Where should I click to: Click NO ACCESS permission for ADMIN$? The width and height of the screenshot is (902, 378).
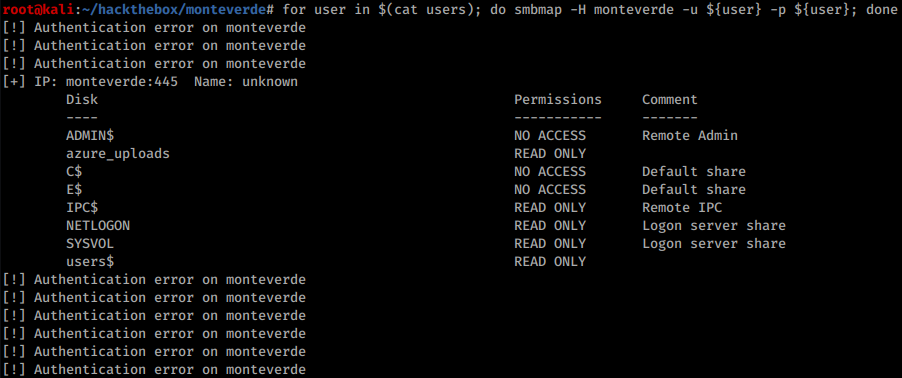click(x=550, y=136)
